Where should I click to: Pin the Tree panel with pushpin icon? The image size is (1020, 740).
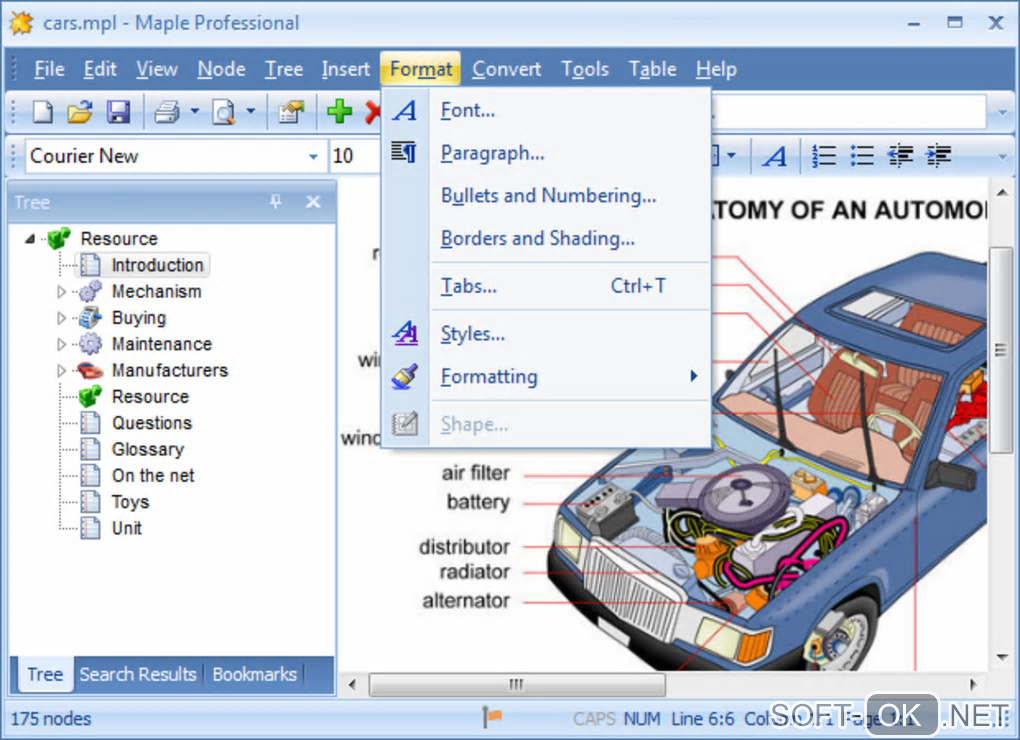276,202
